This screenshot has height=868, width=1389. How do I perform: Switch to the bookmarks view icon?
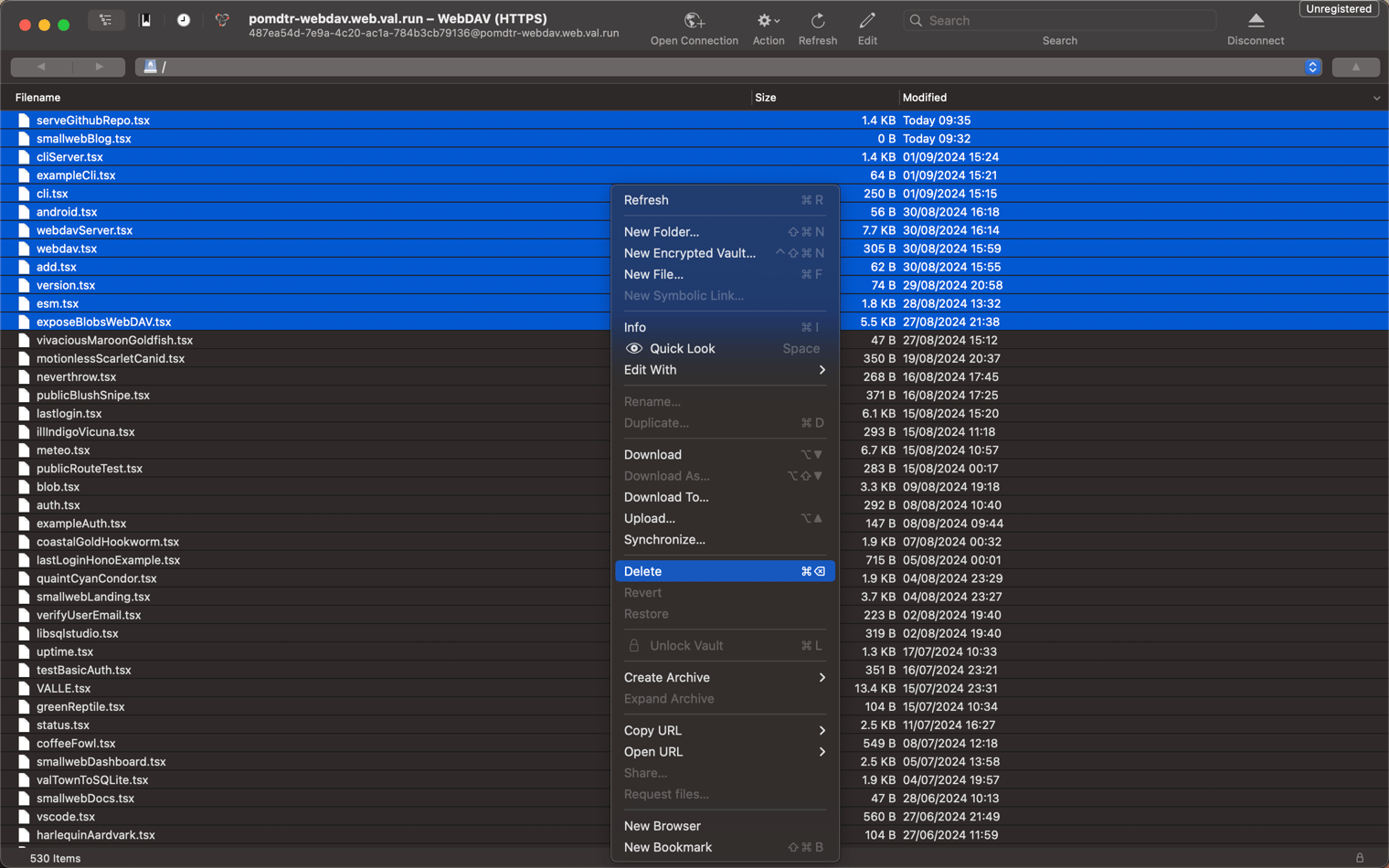[x=145, y=20]
